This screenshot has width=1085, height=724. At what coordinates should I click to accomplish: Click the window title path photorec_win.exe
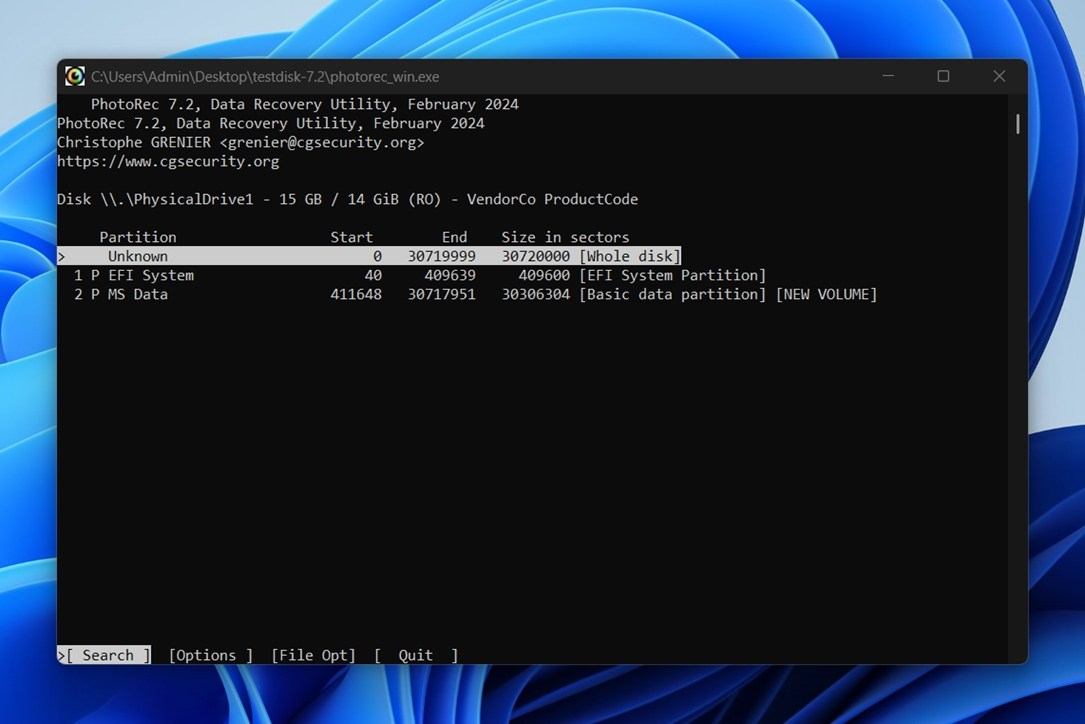point(265,77)
